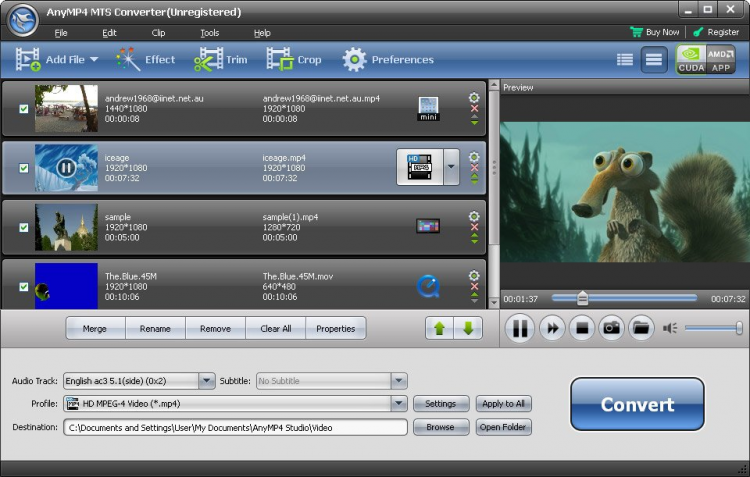Expand the Add File dropdown arrow
Viewport: 750px width, 477px height.
pyautogui.click(x=94, y=60)
